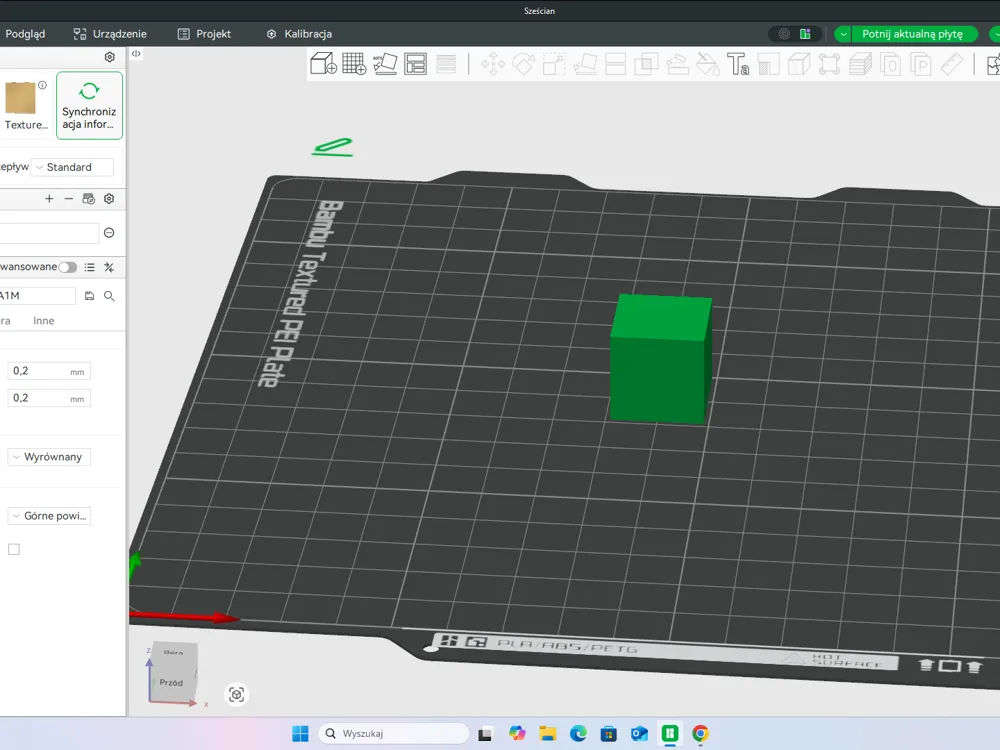1000x750 pixels.
Task: Click the square frame with corner handles icon
Action: pos(829,64)
